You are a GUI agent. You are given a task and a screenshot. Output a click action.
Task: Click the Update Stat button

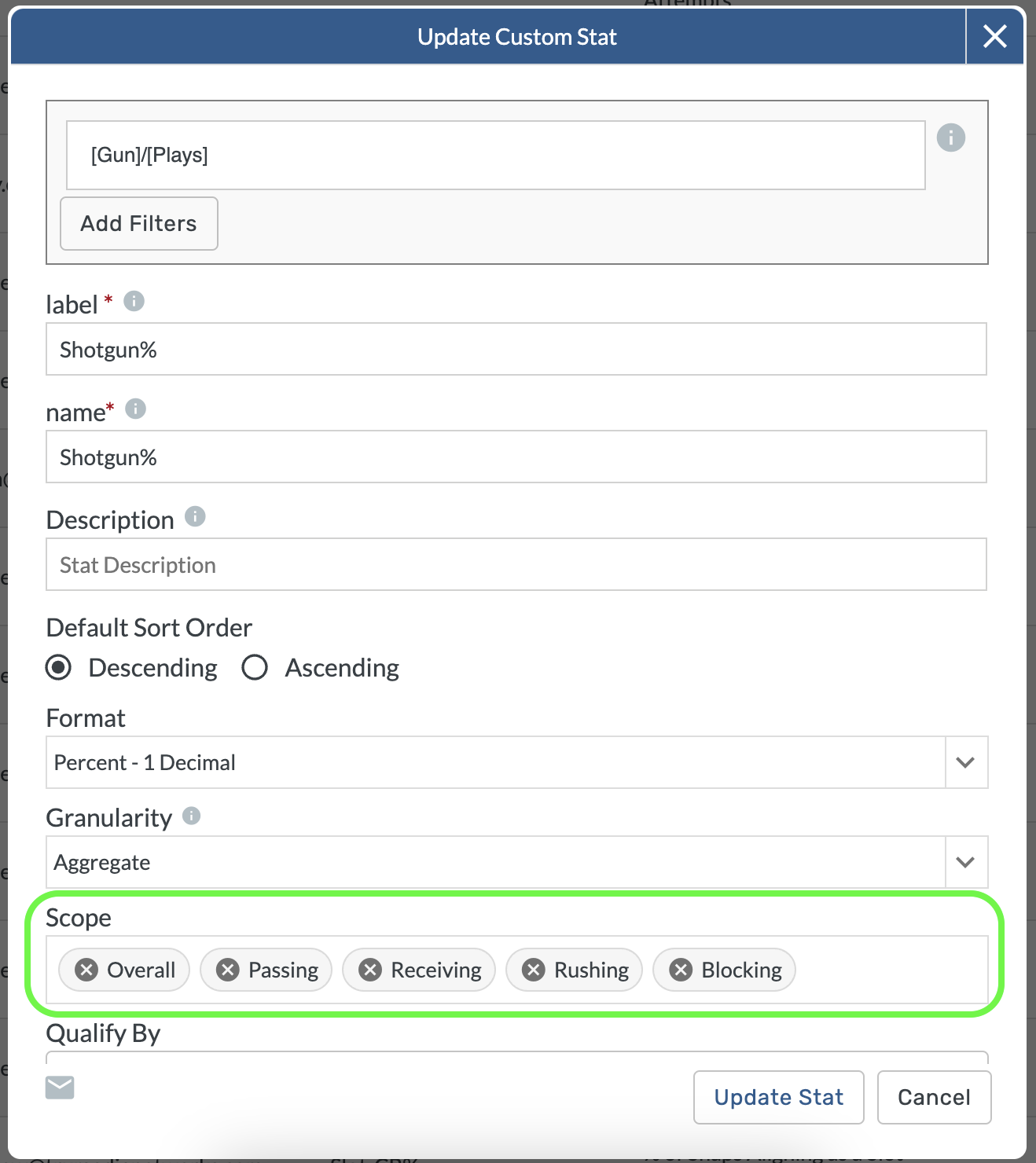pyautogui.click(x=778, y=1097)
